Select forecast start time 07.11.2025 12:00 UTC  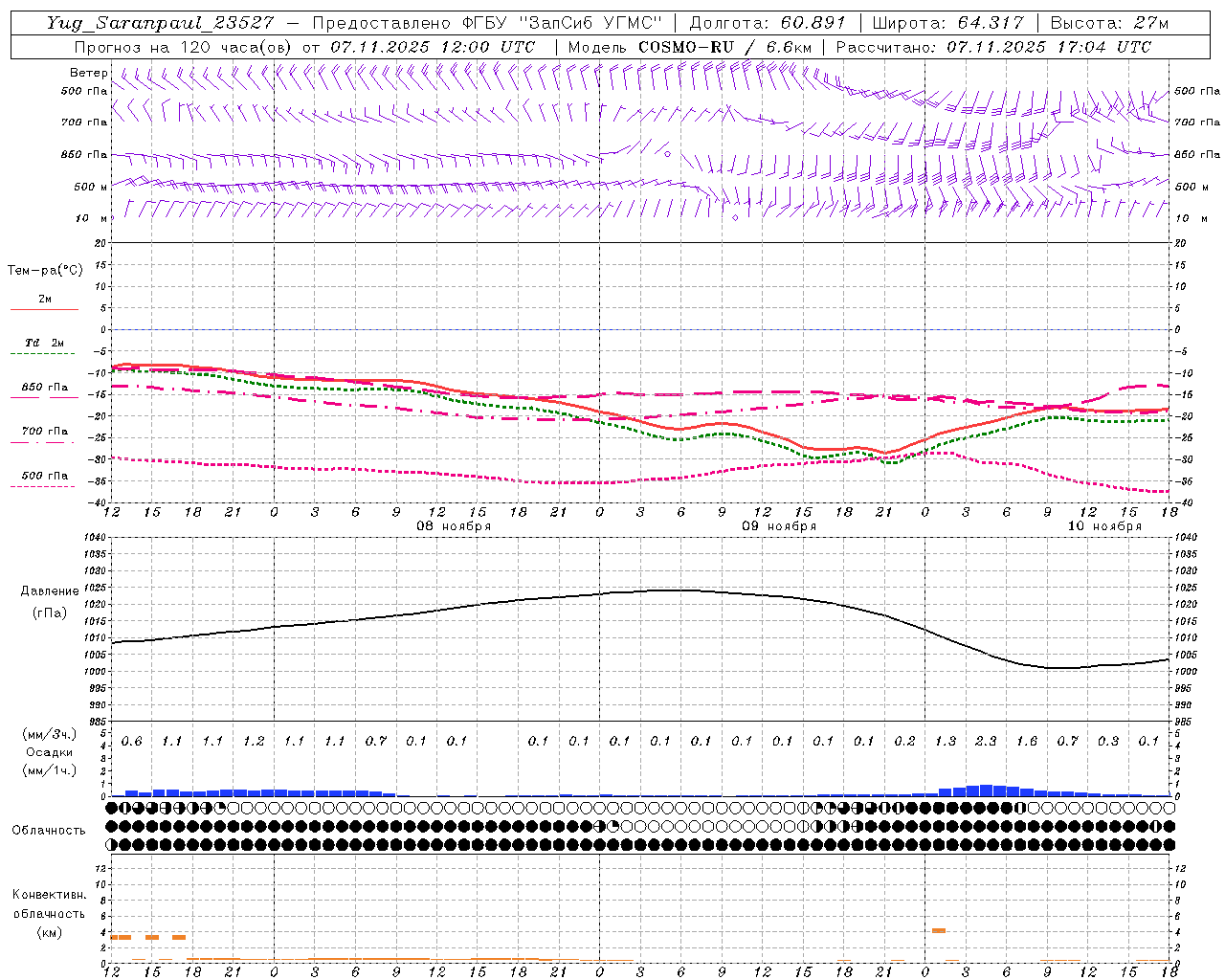coord(433,47)
